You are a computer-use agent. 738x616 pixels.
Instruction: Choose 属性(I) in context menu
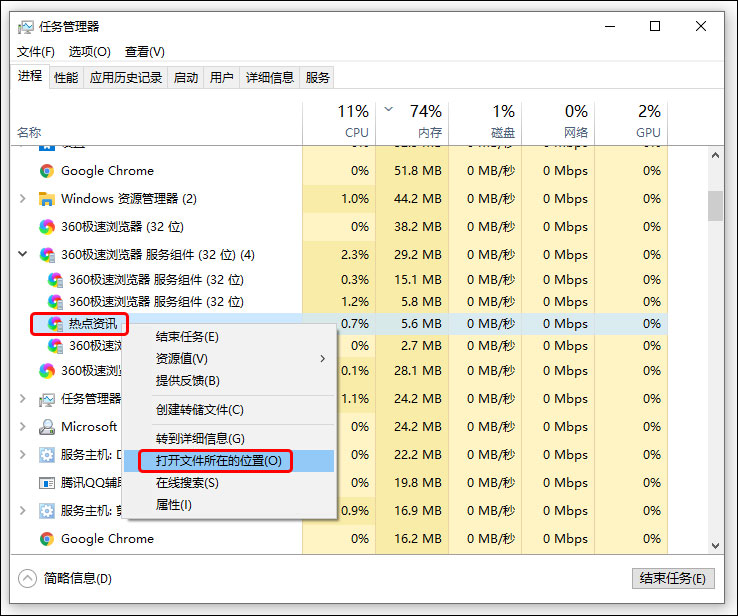click(x=231, y=505)
